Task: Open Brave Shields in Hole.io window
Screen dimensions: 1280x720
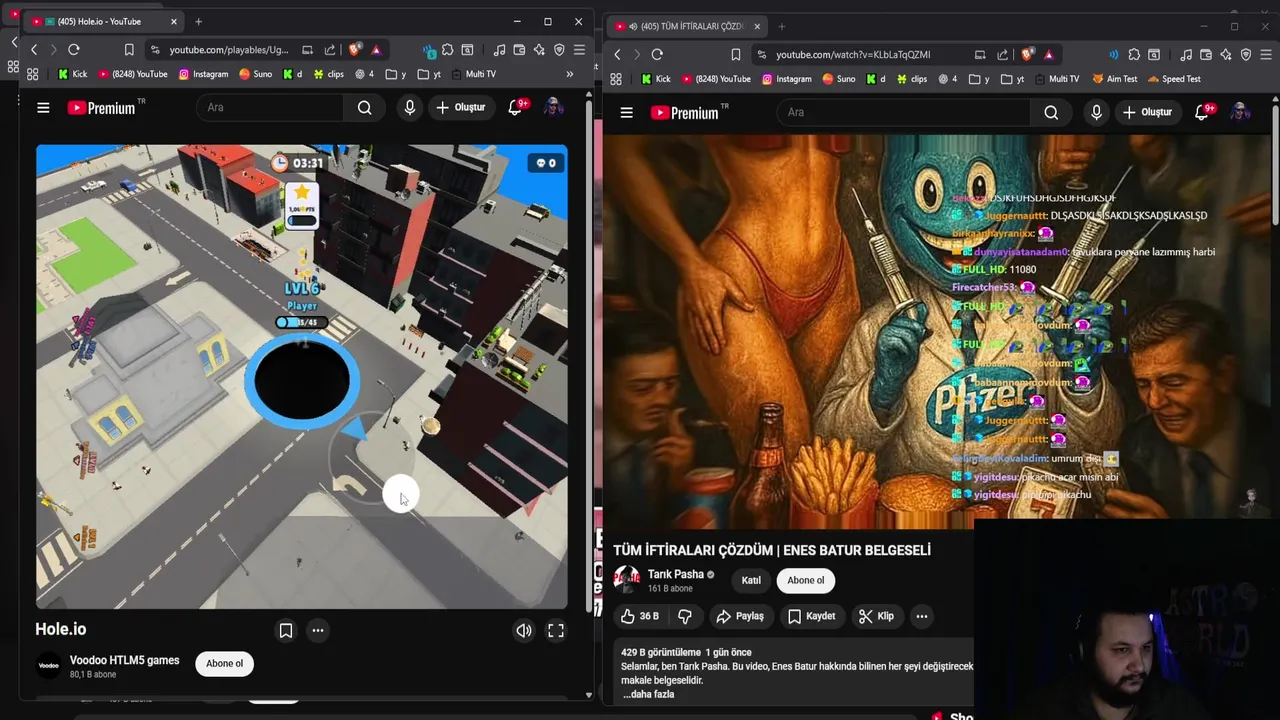Action: (x=355, y=50)
